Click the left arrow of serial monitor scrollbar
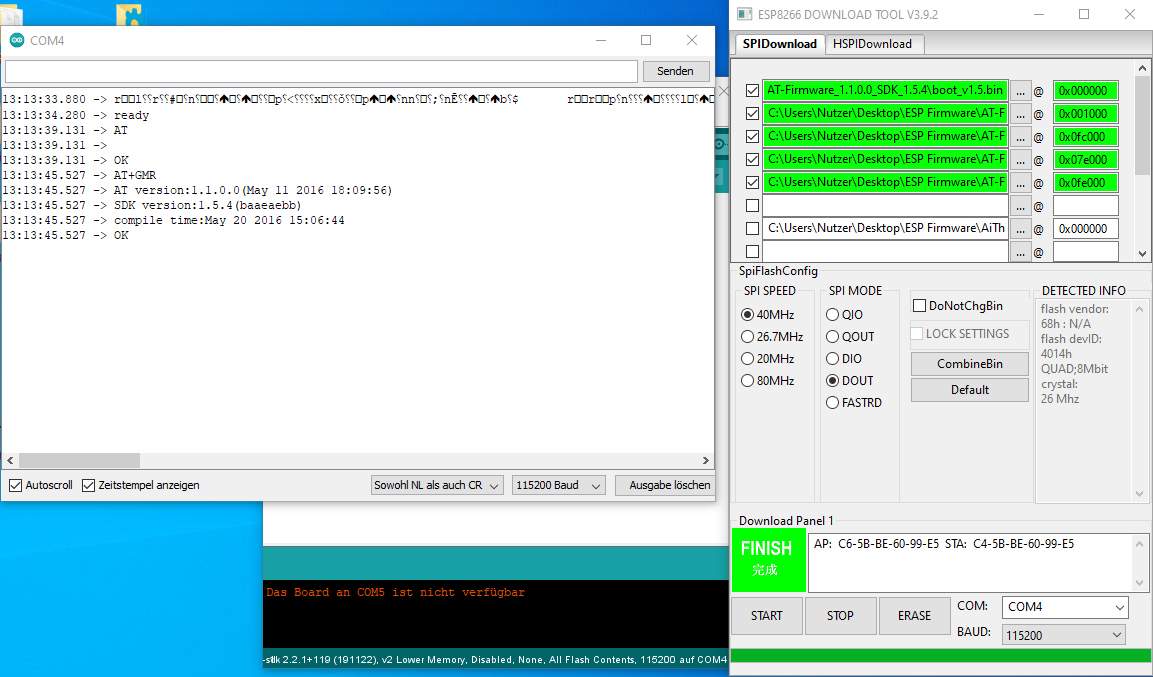The height and width of the screenshot is (677, 1153). click(x=10, y=460)
